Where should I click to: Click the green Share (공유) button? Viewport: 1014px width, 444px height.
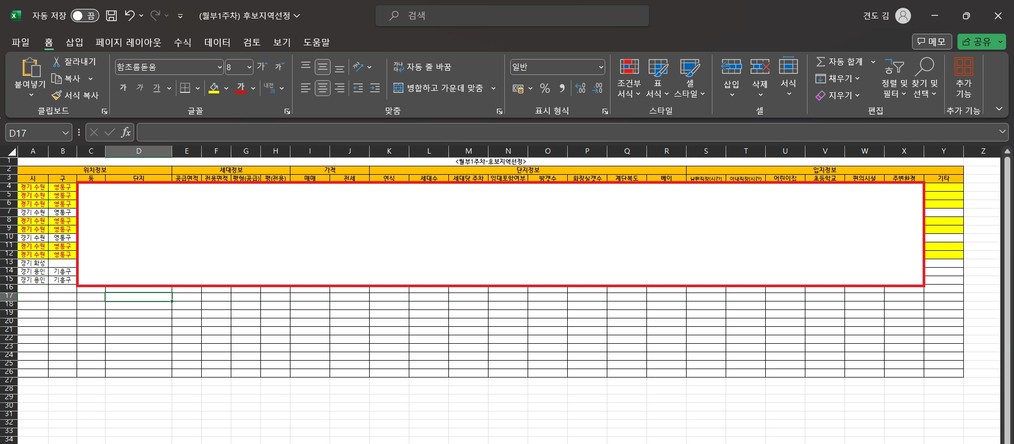[x=981, y=41]
